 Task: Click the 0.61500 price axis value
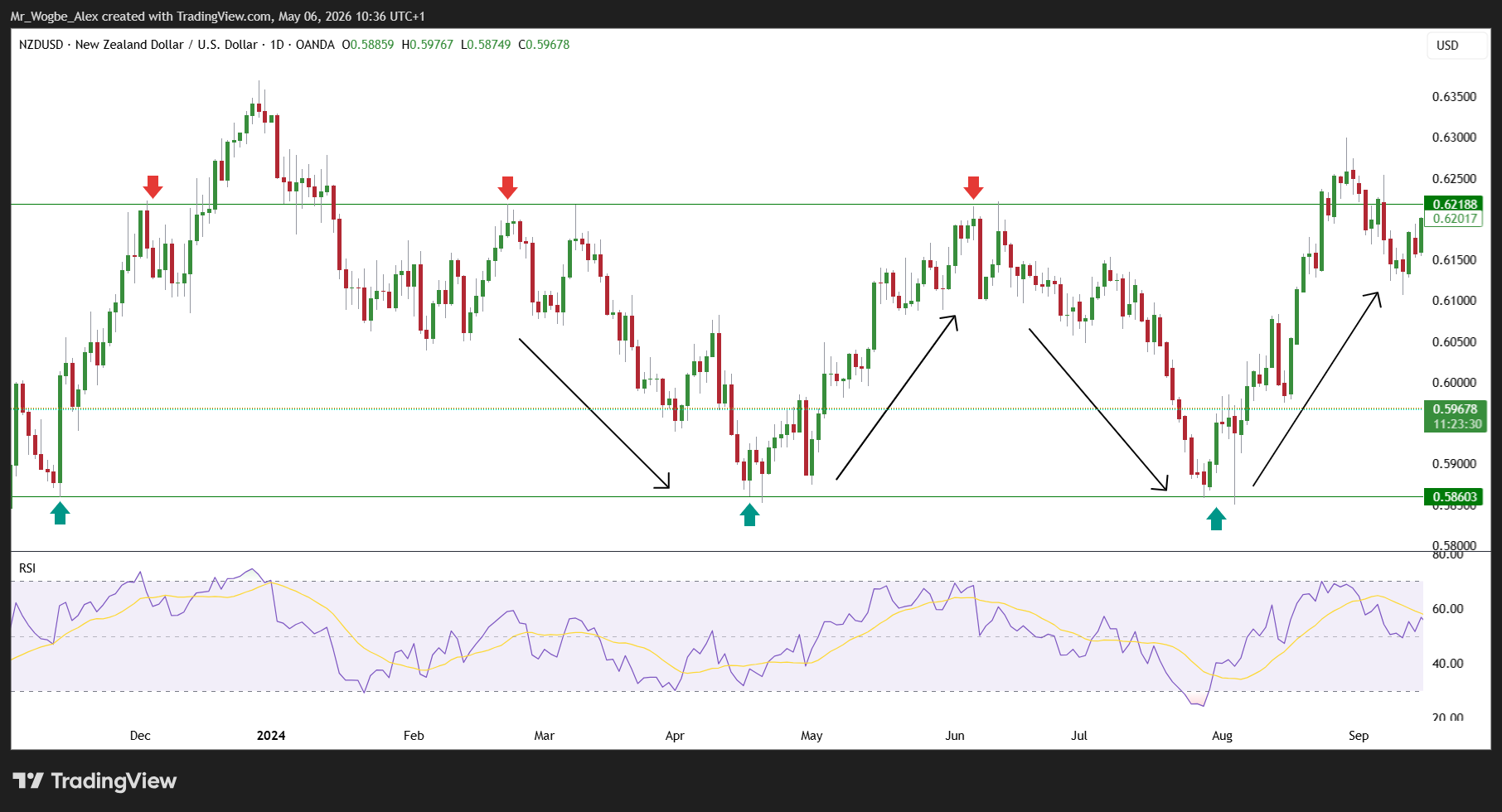click(1454, 260)
